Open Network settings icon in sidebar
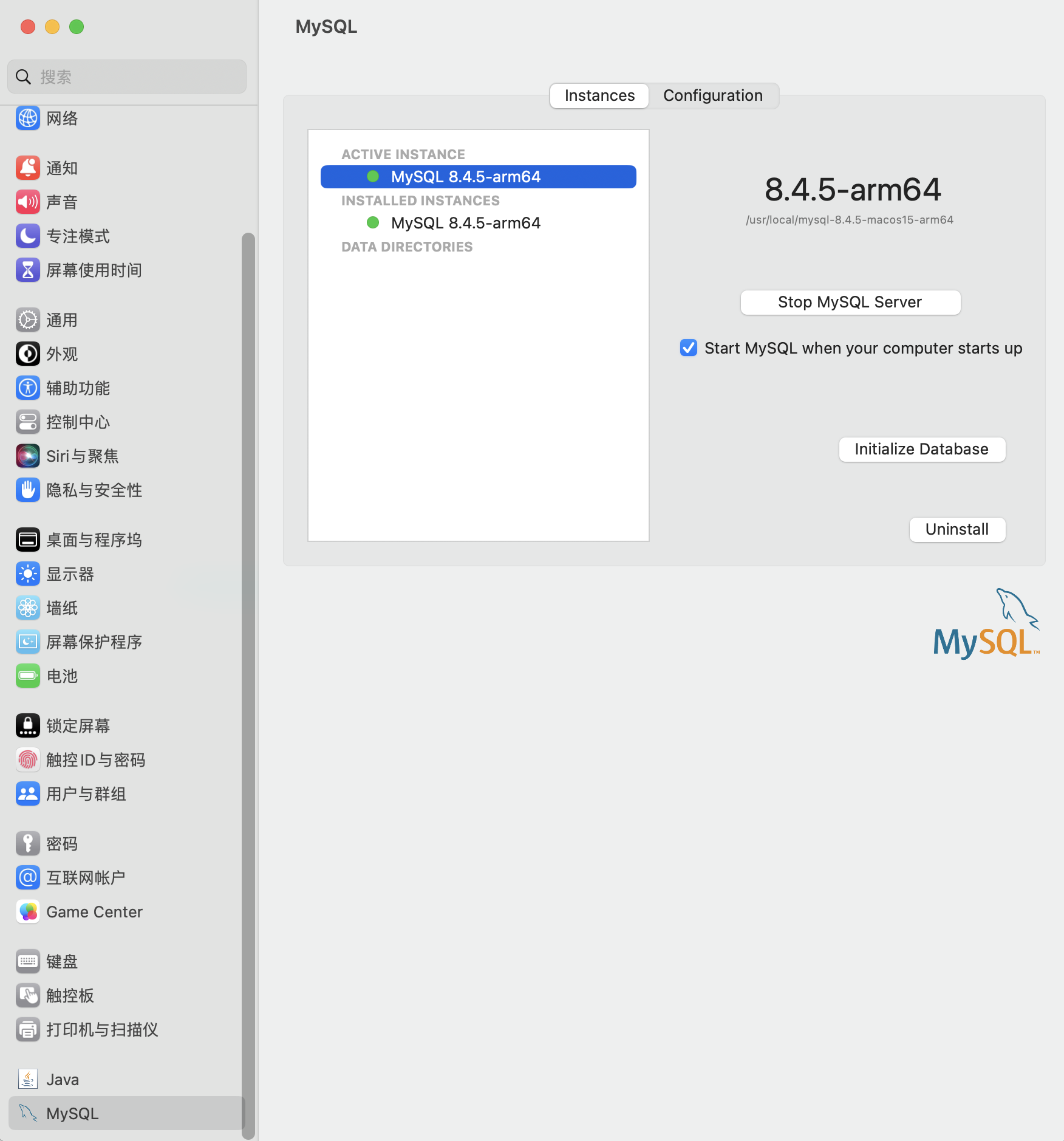Viewport: 1064px width, 1141px height. click(28, 118)
